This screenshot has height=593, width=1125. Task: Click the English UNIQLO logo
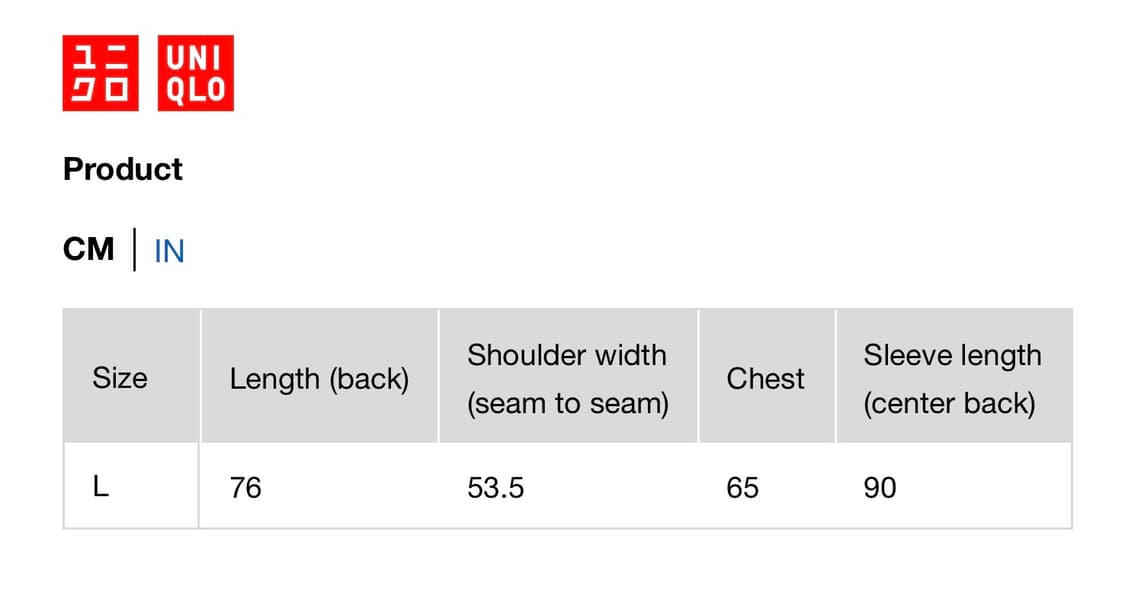[x=195, y=73]
